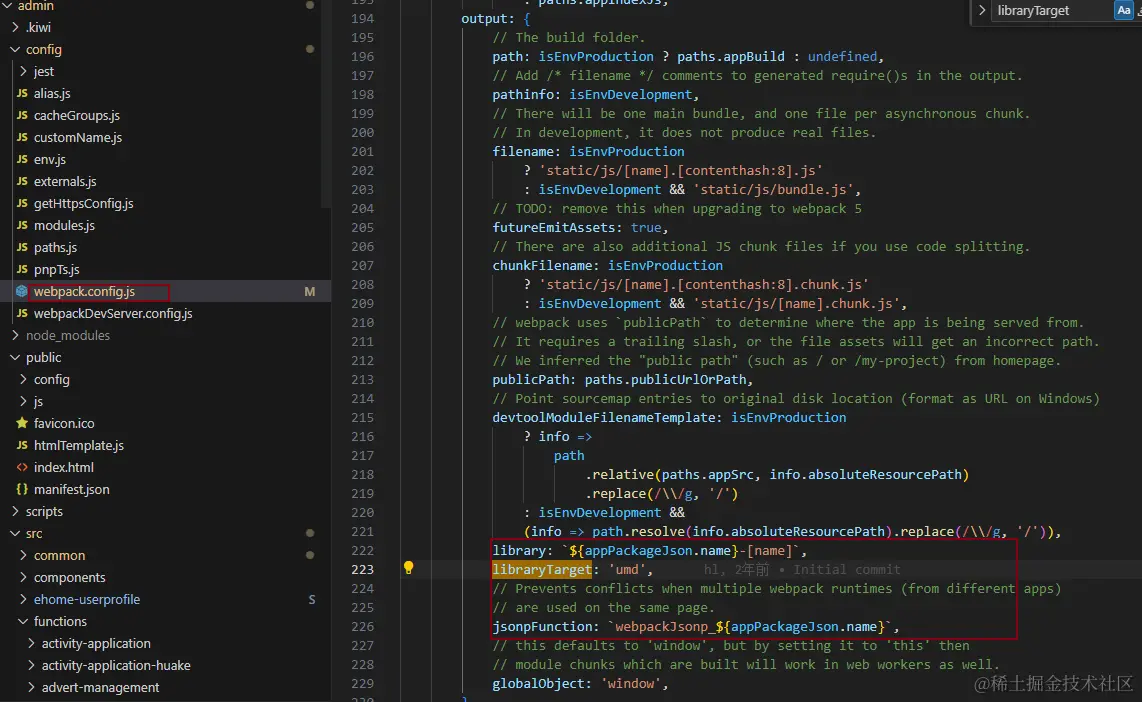Open env.js file
The width and height of the screenshot is (1142, 702).
(x=50, y=159)
